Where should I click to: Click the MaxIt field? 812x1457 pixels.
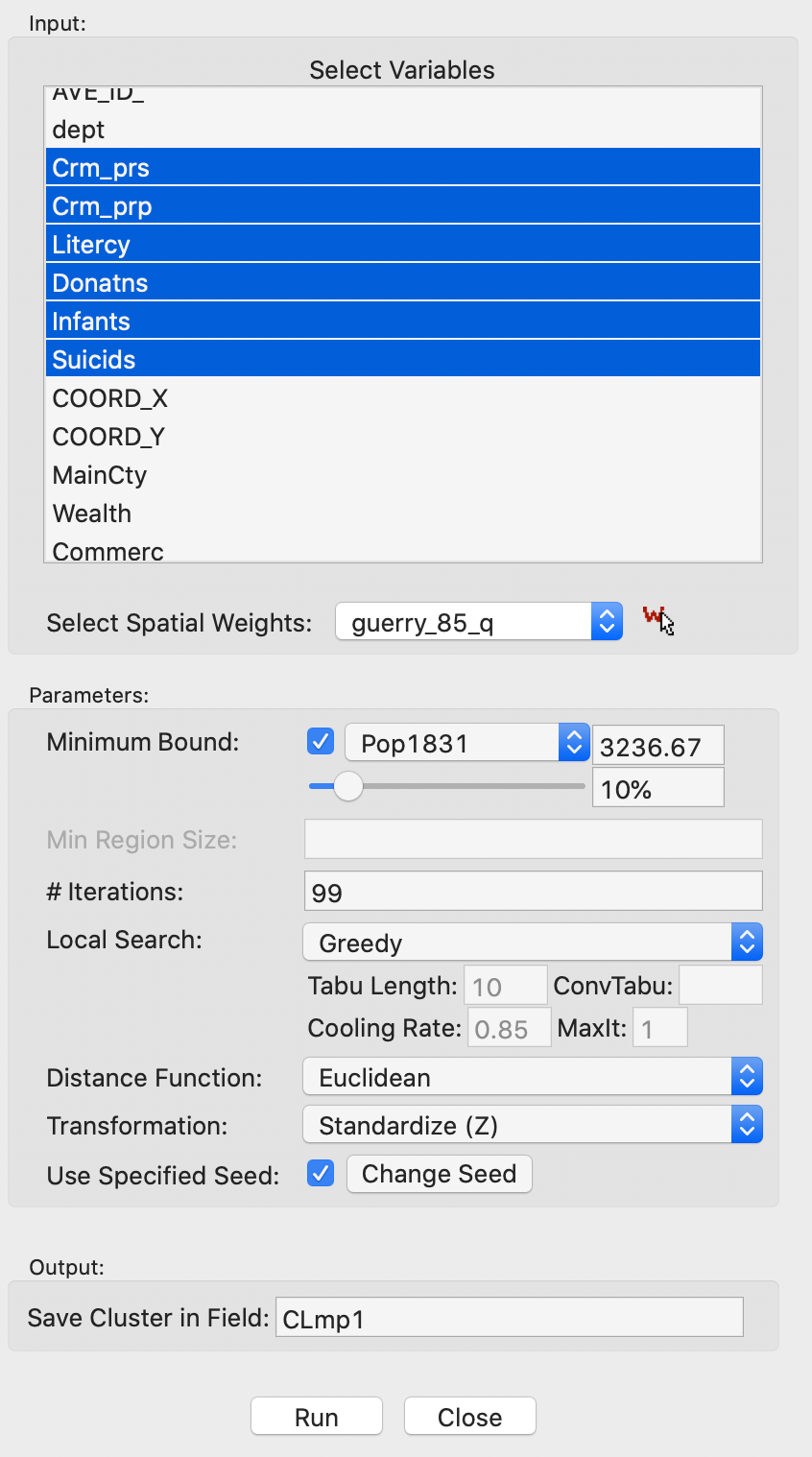[x=660, y=1028]
